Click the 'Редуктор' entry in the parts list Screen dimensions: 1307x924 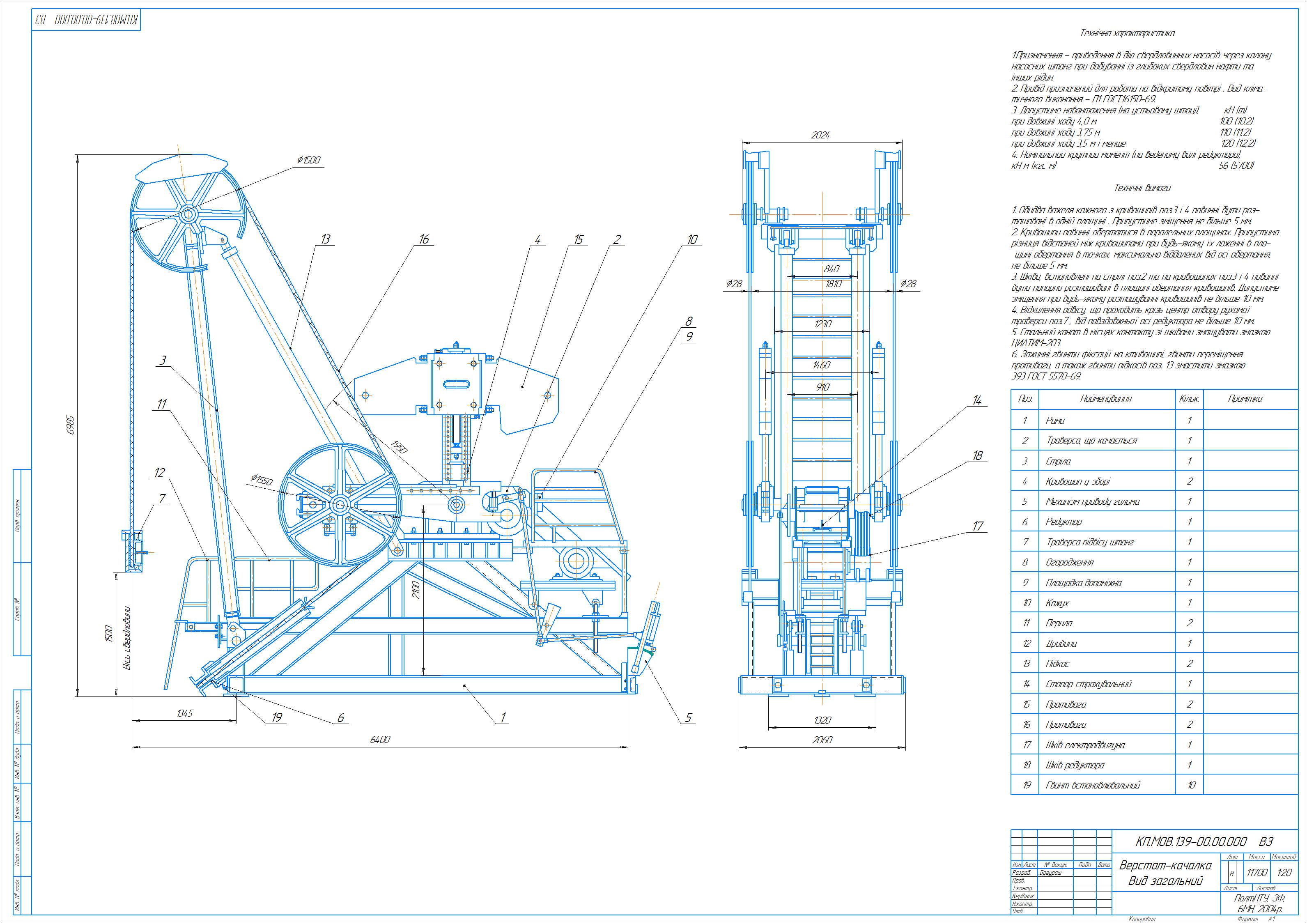(x=1064, y=522)
